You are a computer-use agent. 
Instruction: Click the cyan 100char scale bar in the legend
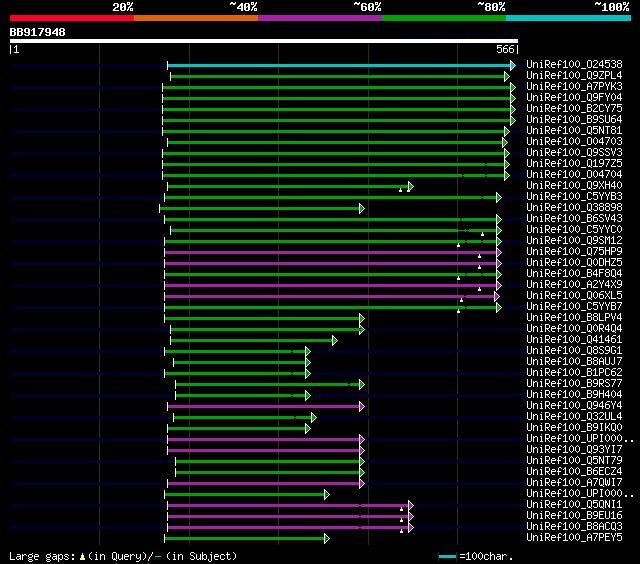(x=447, y=556)
